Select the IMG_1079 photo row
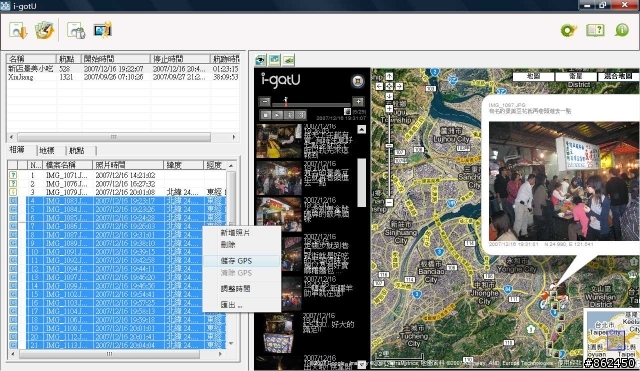 point(117,192)
